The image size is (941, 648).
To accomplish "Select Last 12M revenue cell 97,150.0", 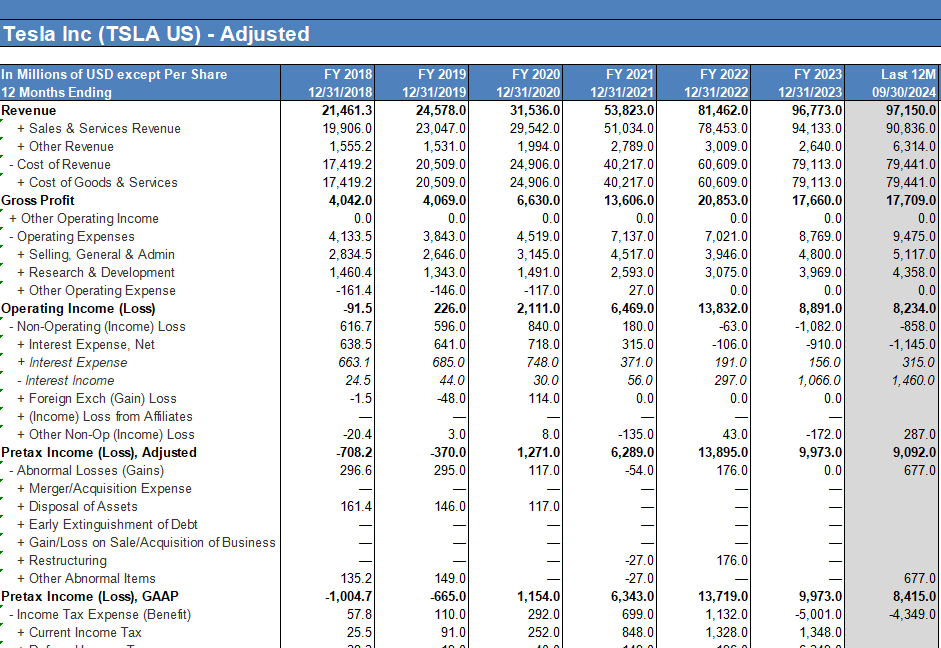I will (911, 110).
